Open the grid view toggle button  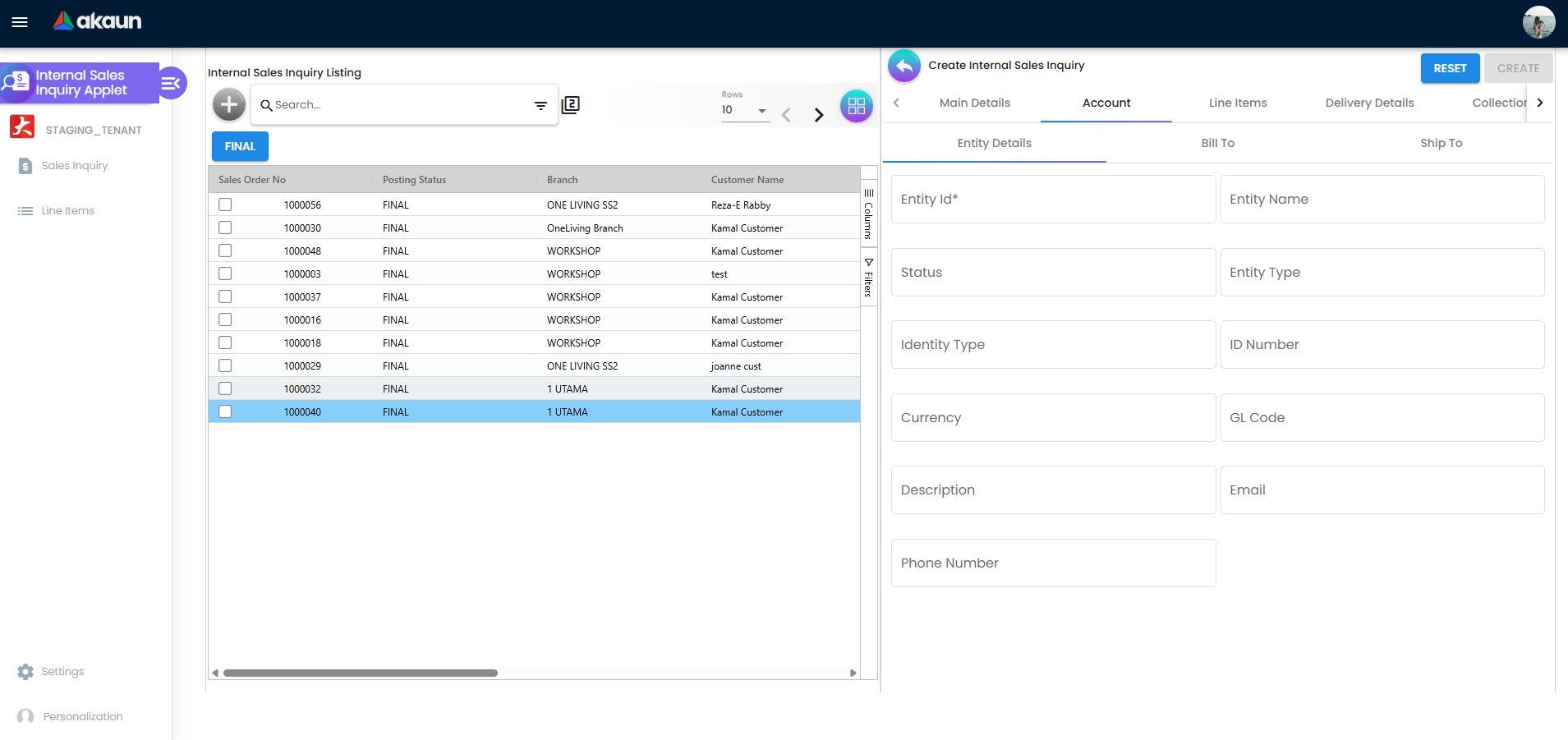pyautogui.click(x=856, y=106)
